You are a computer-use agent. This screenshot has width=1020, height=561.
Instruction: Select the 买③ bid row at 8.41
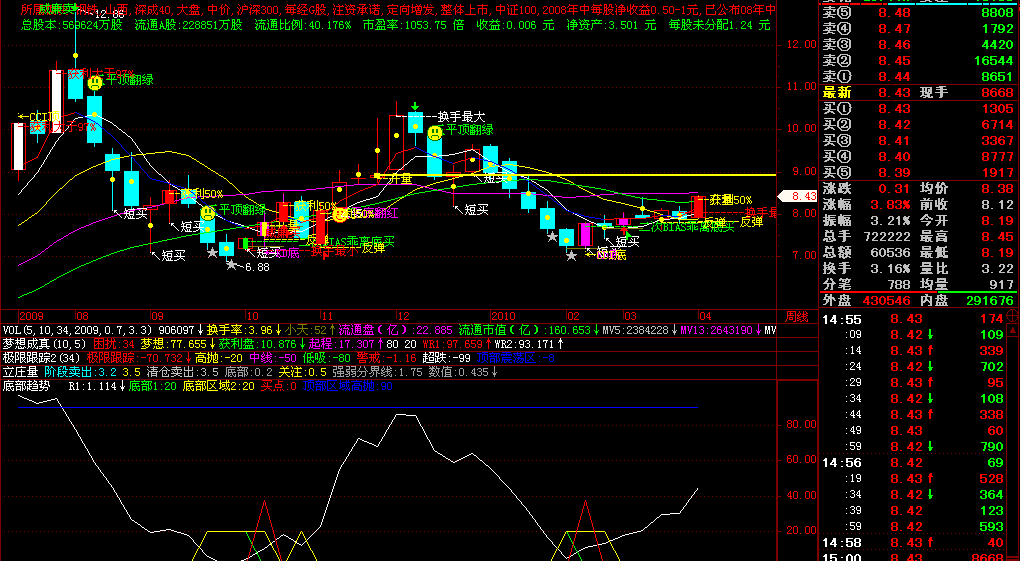(918, 141)
